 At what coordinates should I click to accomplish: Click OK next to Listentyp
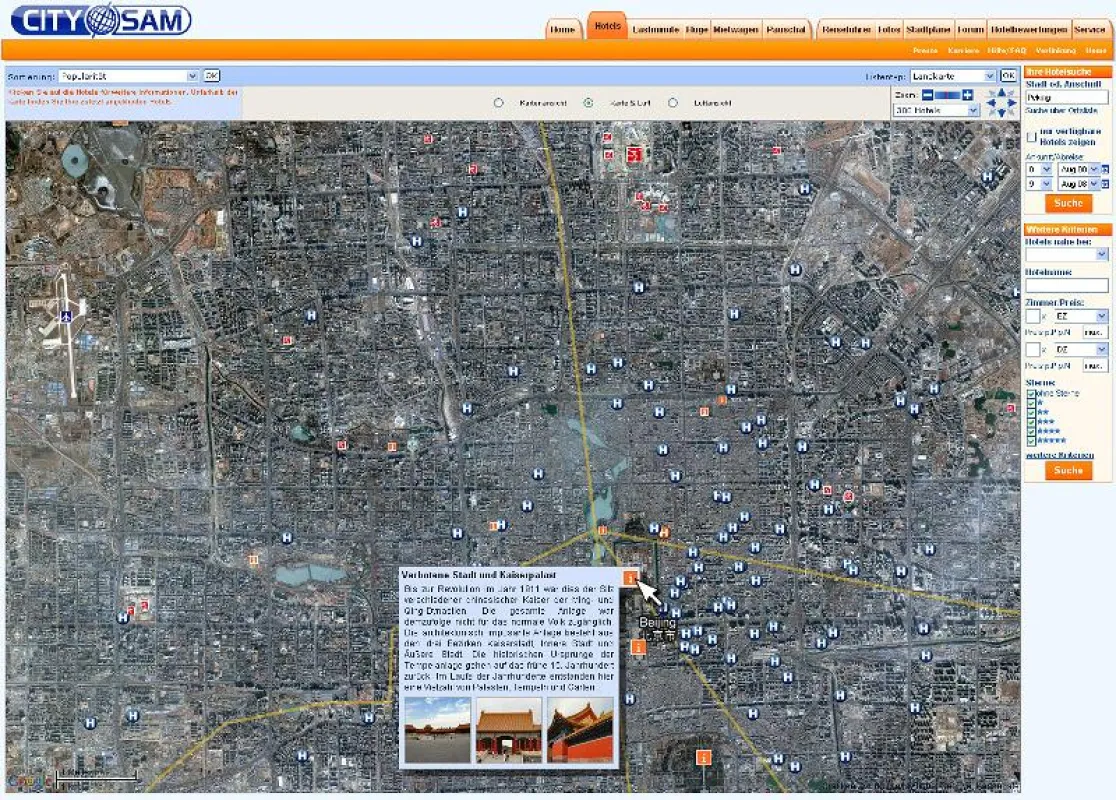coord(1008,75)
